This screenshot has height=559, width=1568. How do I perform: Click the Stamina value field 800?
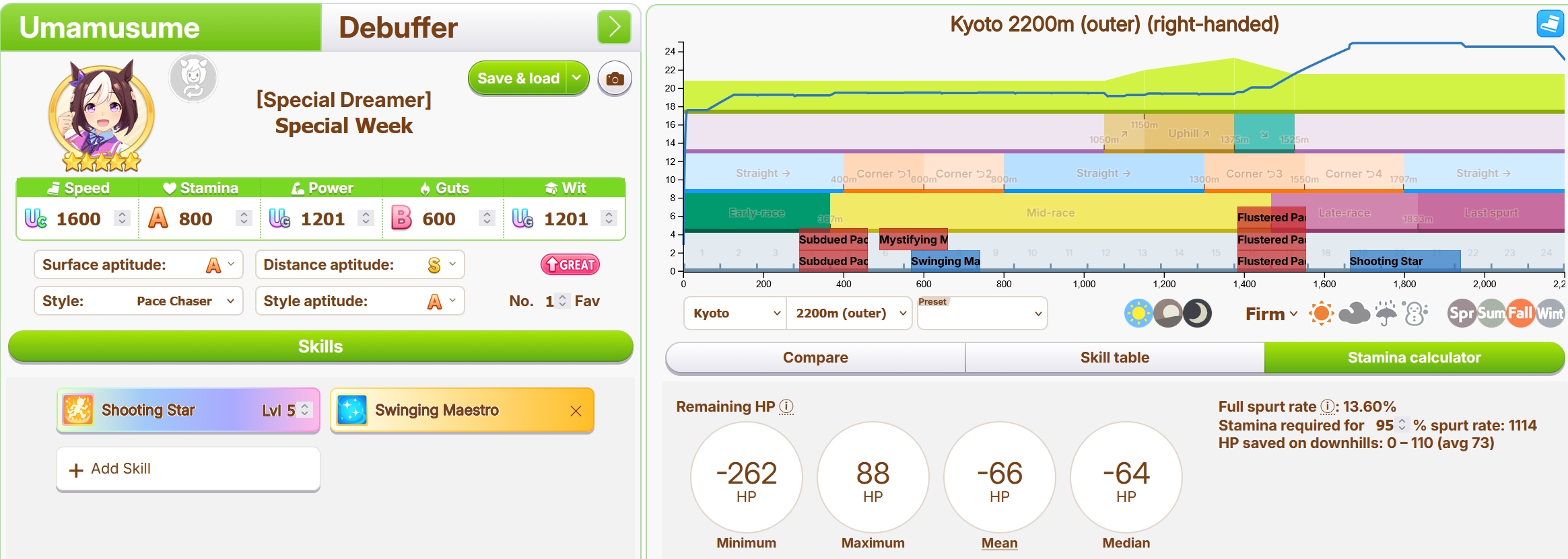(196, 219)
